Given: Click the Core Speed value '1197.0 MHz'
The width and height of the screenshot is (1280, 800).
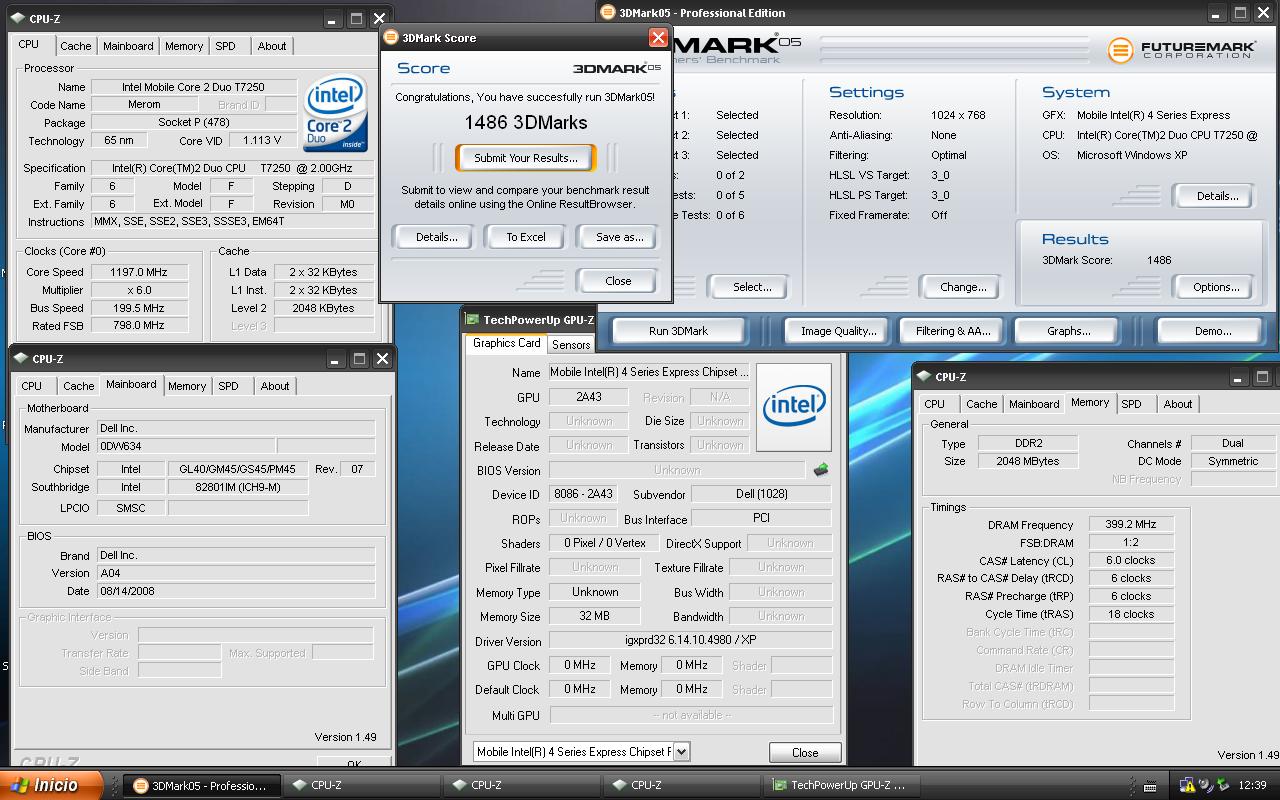Looking at the screenshot, I should pos(139,272).
